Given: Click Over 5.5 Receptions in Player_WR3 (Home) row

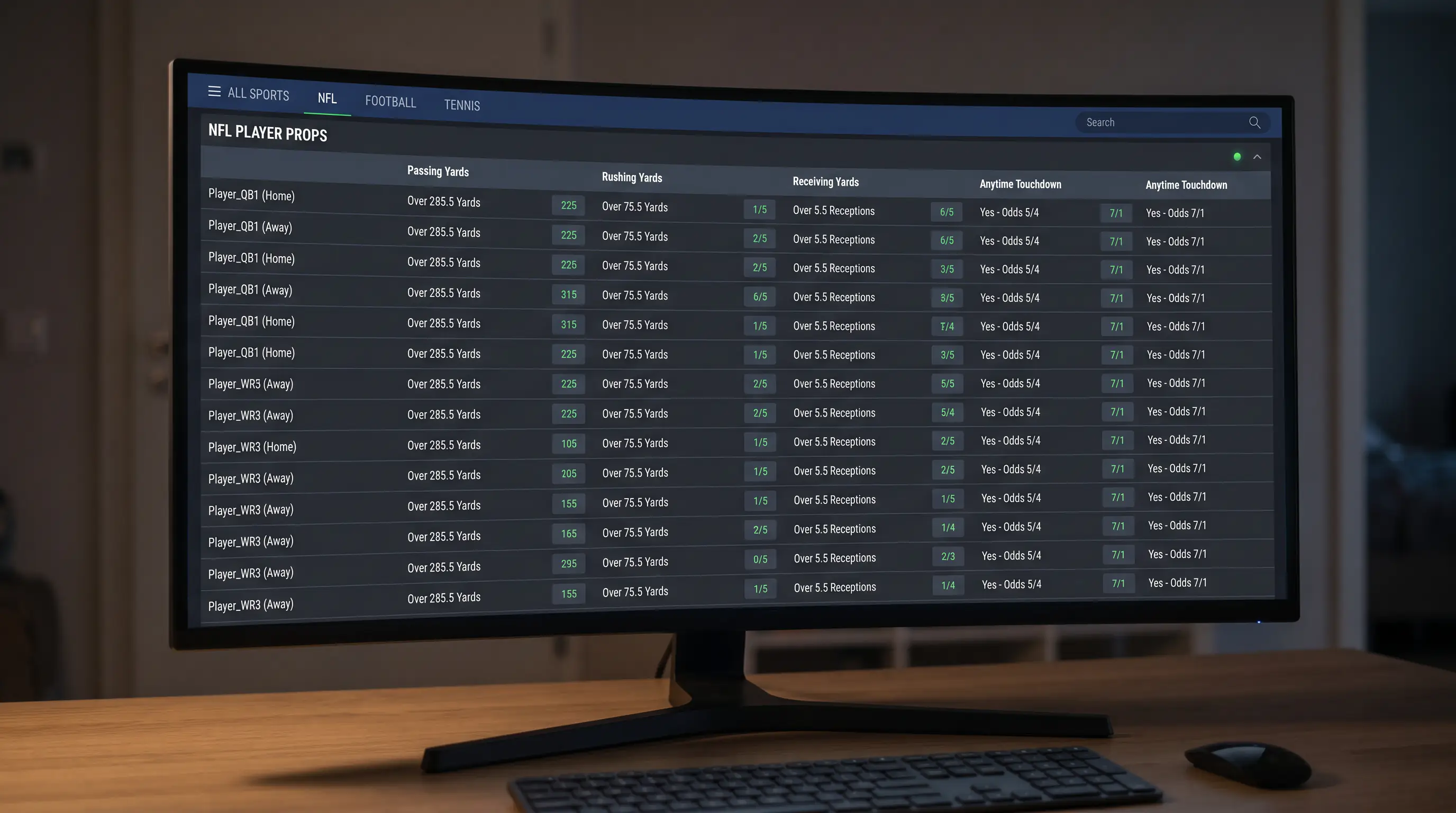Looking at the screenshot, I should click(x=834, y=441).
